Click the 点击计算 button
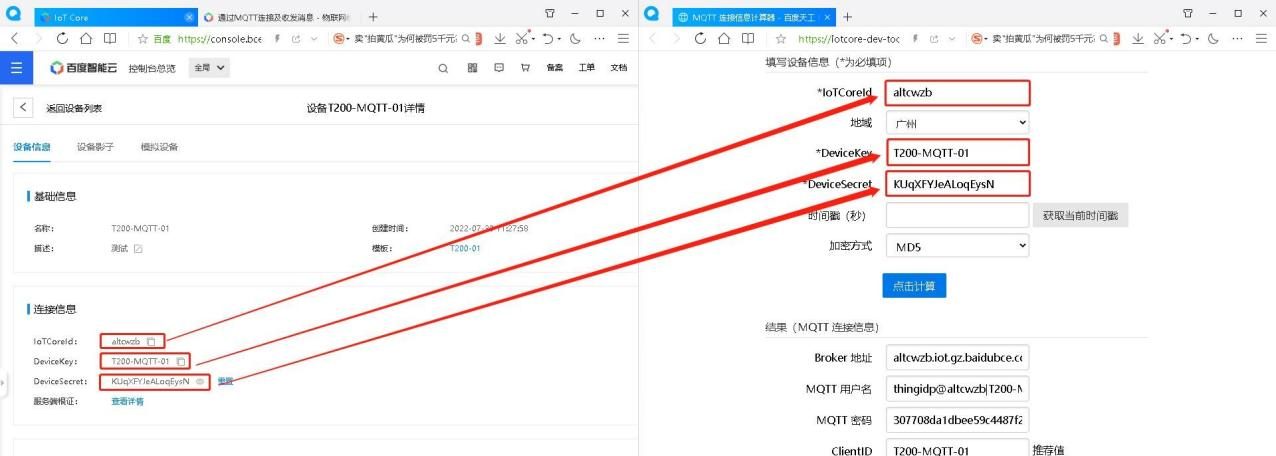The width and height of the screenshot is (1276, 456). click(x=914, y=285)
